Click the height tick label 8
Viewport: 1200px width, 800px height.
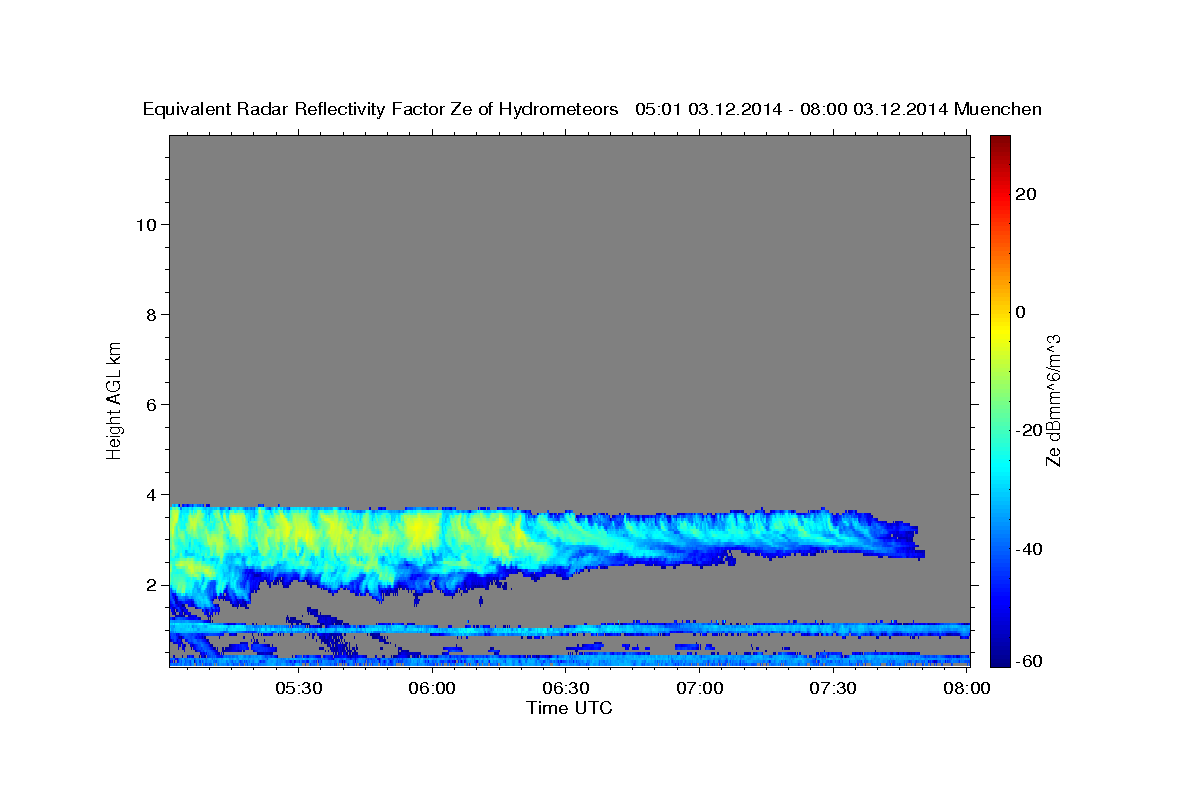(151, 314)
